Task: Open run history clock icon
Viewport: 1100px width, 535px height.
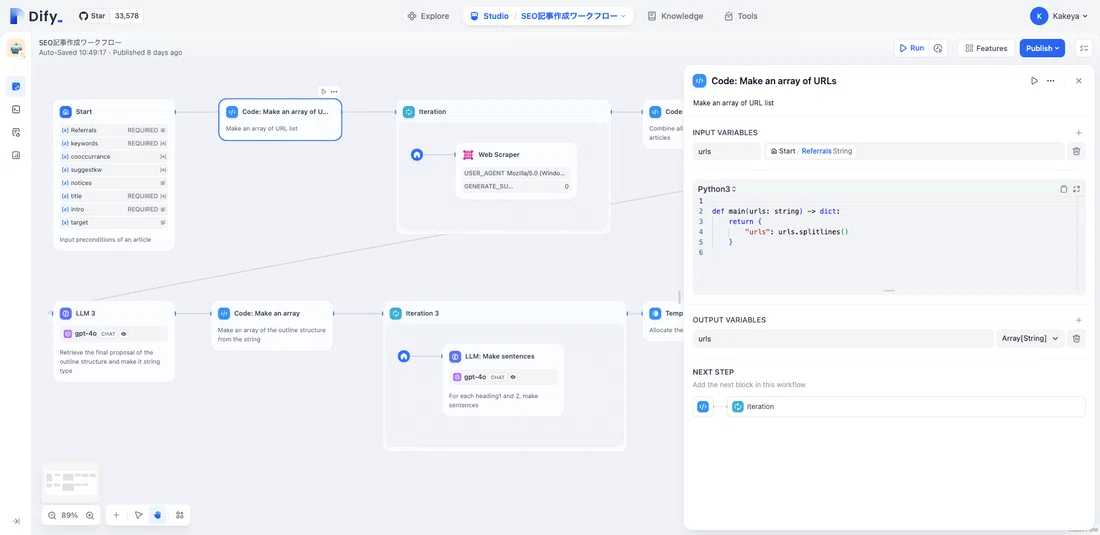Action: (x=938, y=48)
